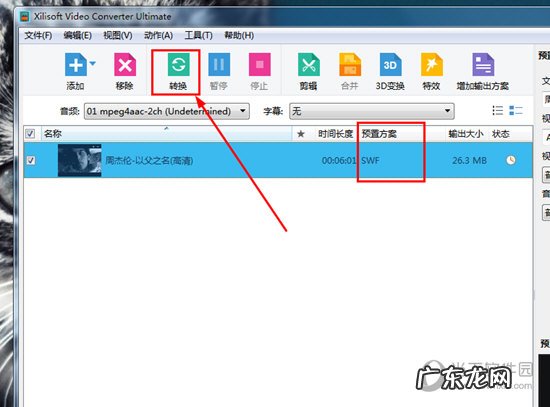
Task: Open the Add button dropdown arrow
Action: [93, 64]
